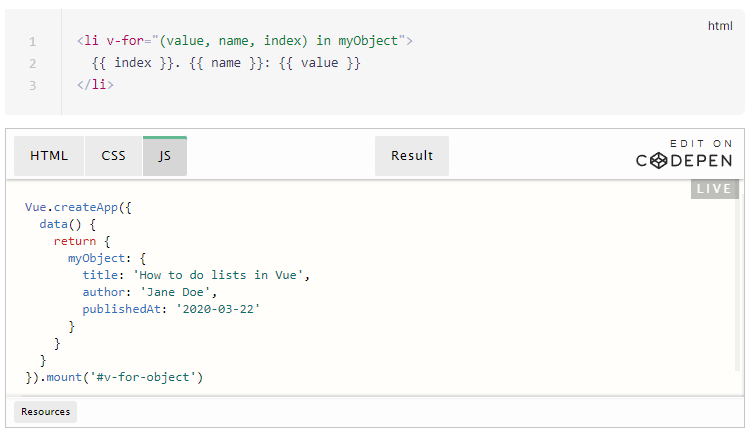Screen dimensions: 753x437
Task: Click the v-for attribute code line
Action: point(244,41)
